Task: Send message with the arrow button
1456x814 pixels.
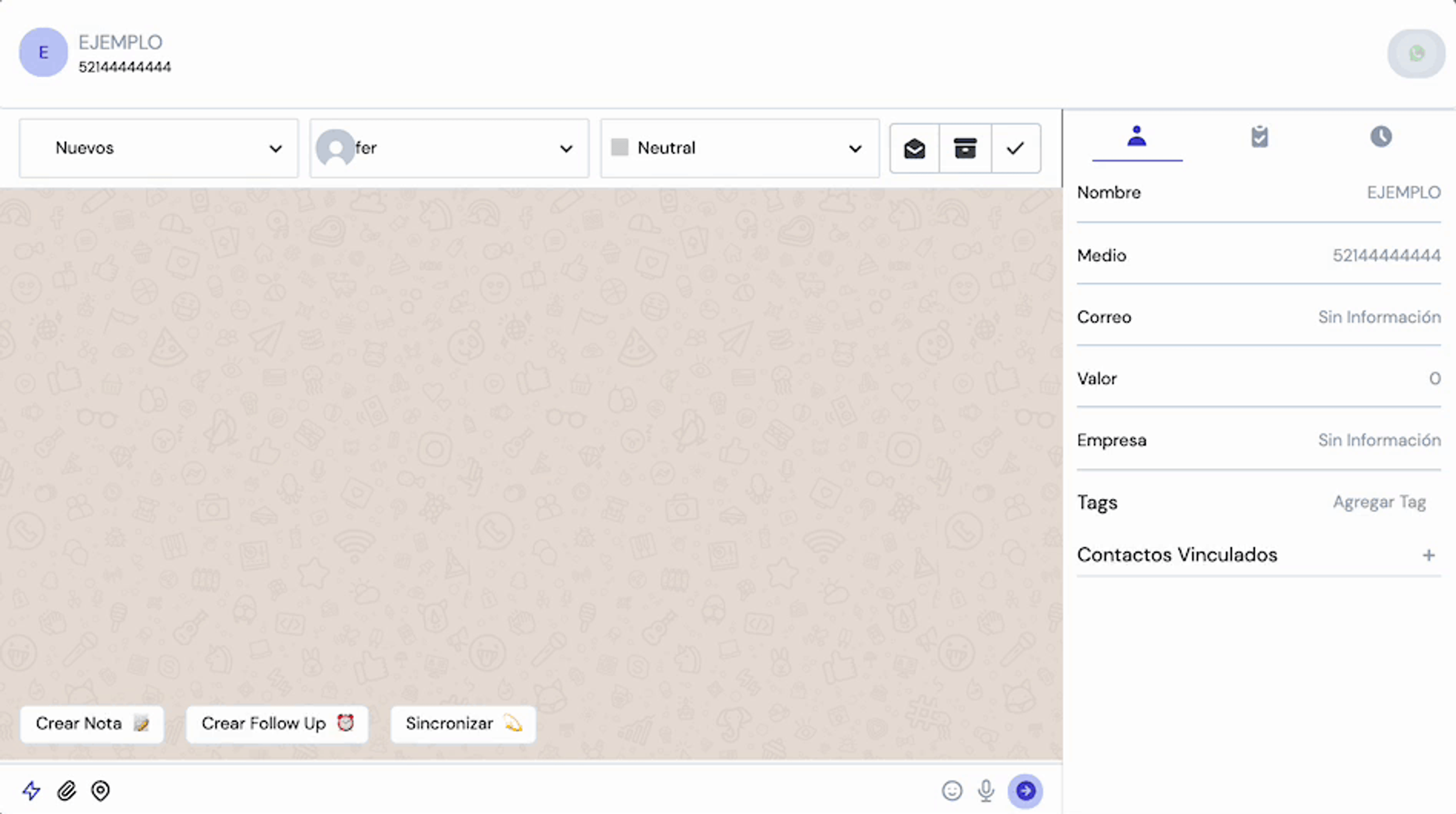Action: [x=1025, y=790]
